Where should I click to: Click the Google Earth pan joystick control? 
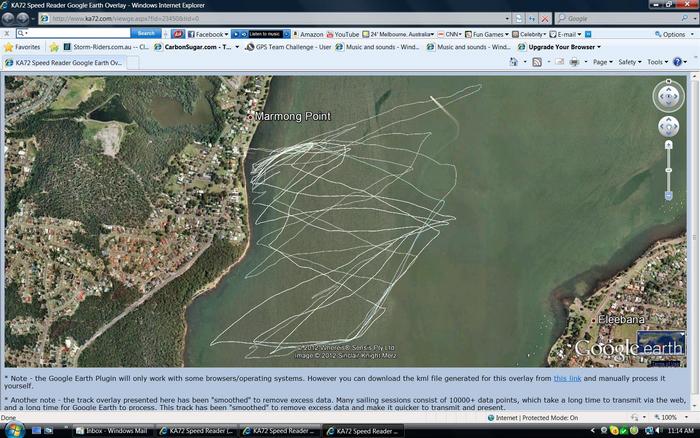pyautogui.click(x=668, y=126)
